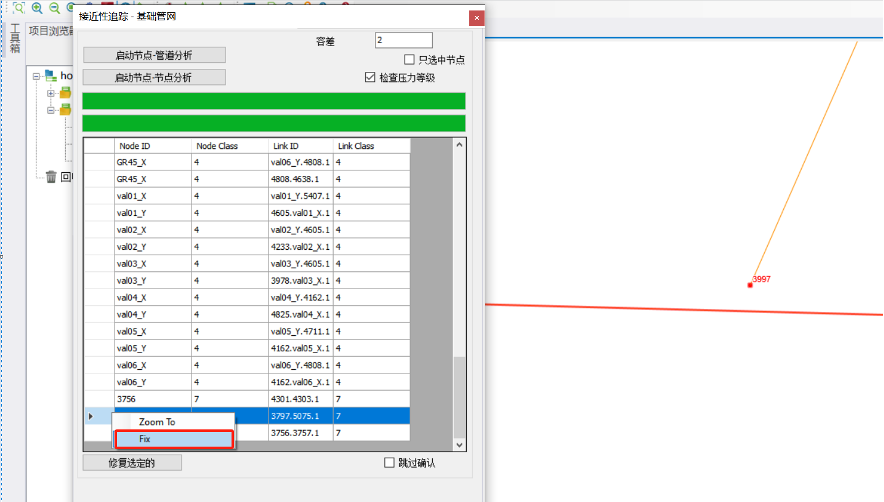Click the red node marker 3997 on map
The width and height of the screenshot is (884, 502).
750,285
